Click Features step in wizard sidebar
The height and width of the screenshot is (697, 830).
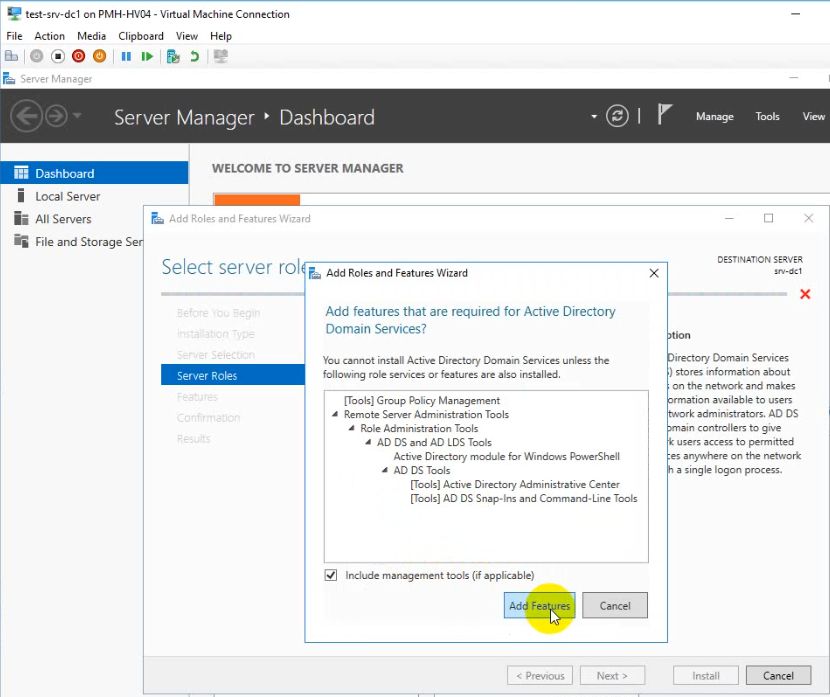pos(197,397)
